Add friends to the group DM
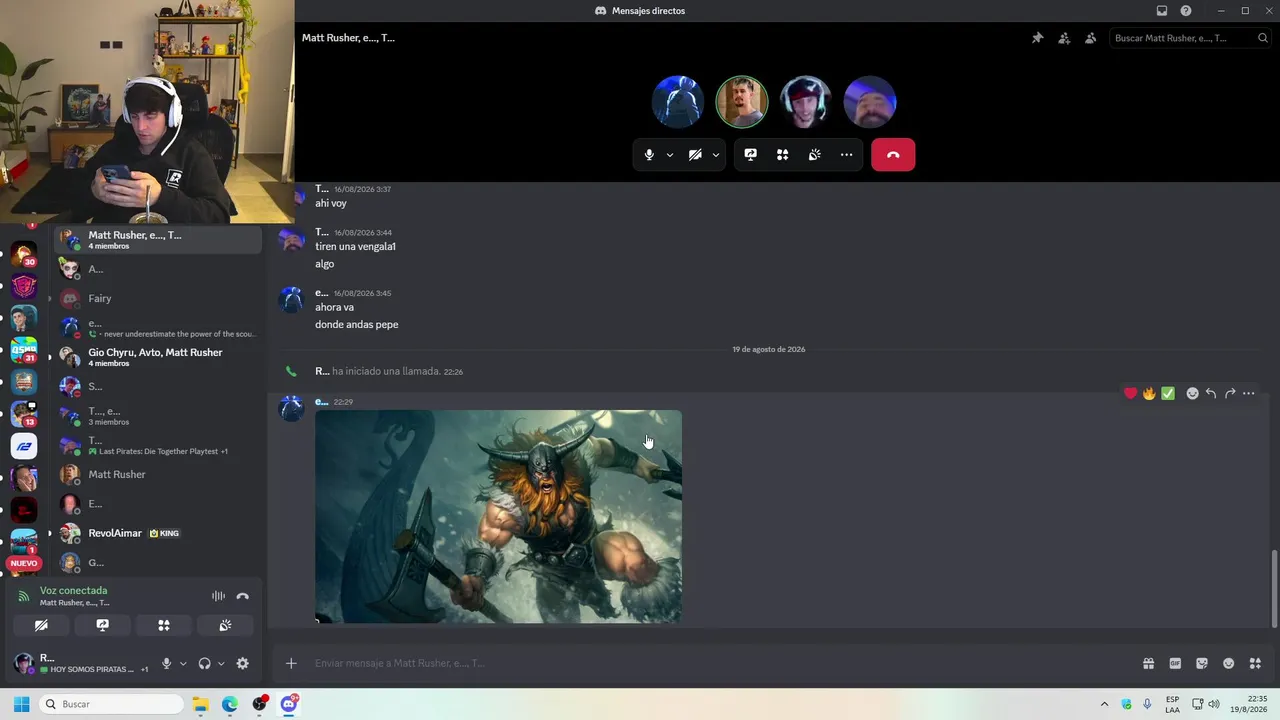This screenshot has height=720, width=1280. tap(1064, 38)
